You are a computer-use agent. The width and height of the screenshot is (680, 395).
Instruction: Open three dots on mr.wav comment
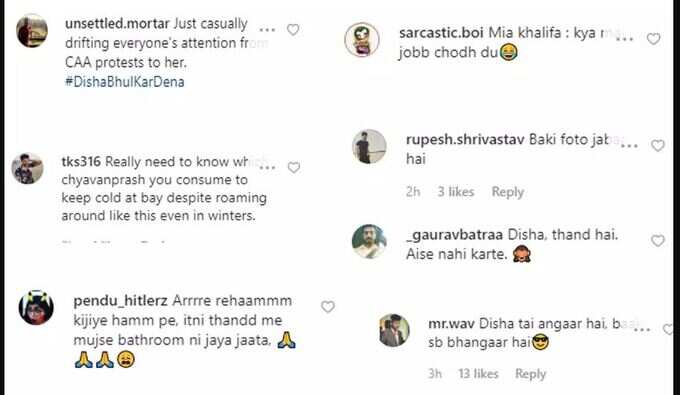[x=642, y=330]
